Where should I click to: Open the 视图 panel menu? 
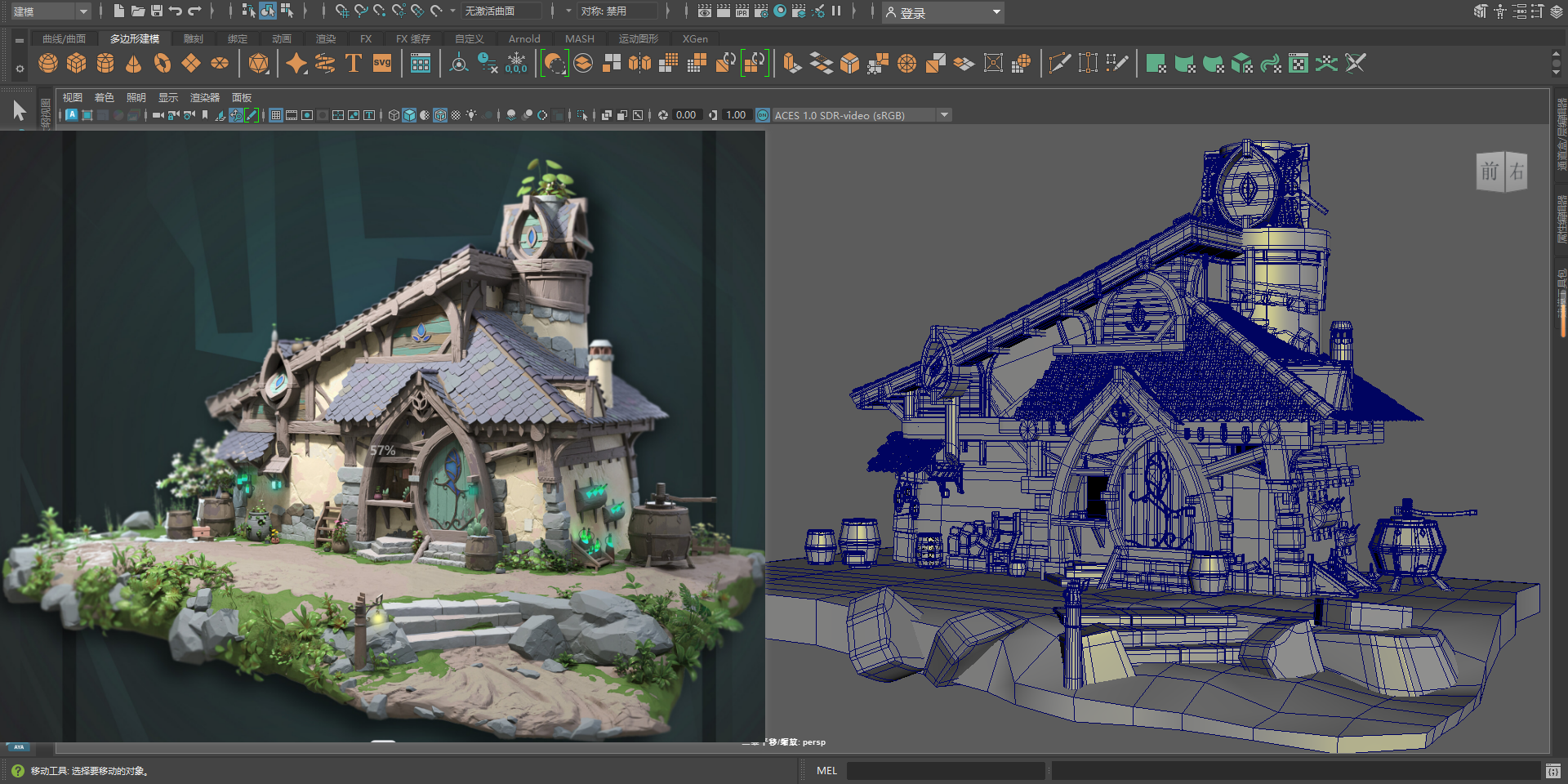73,97
